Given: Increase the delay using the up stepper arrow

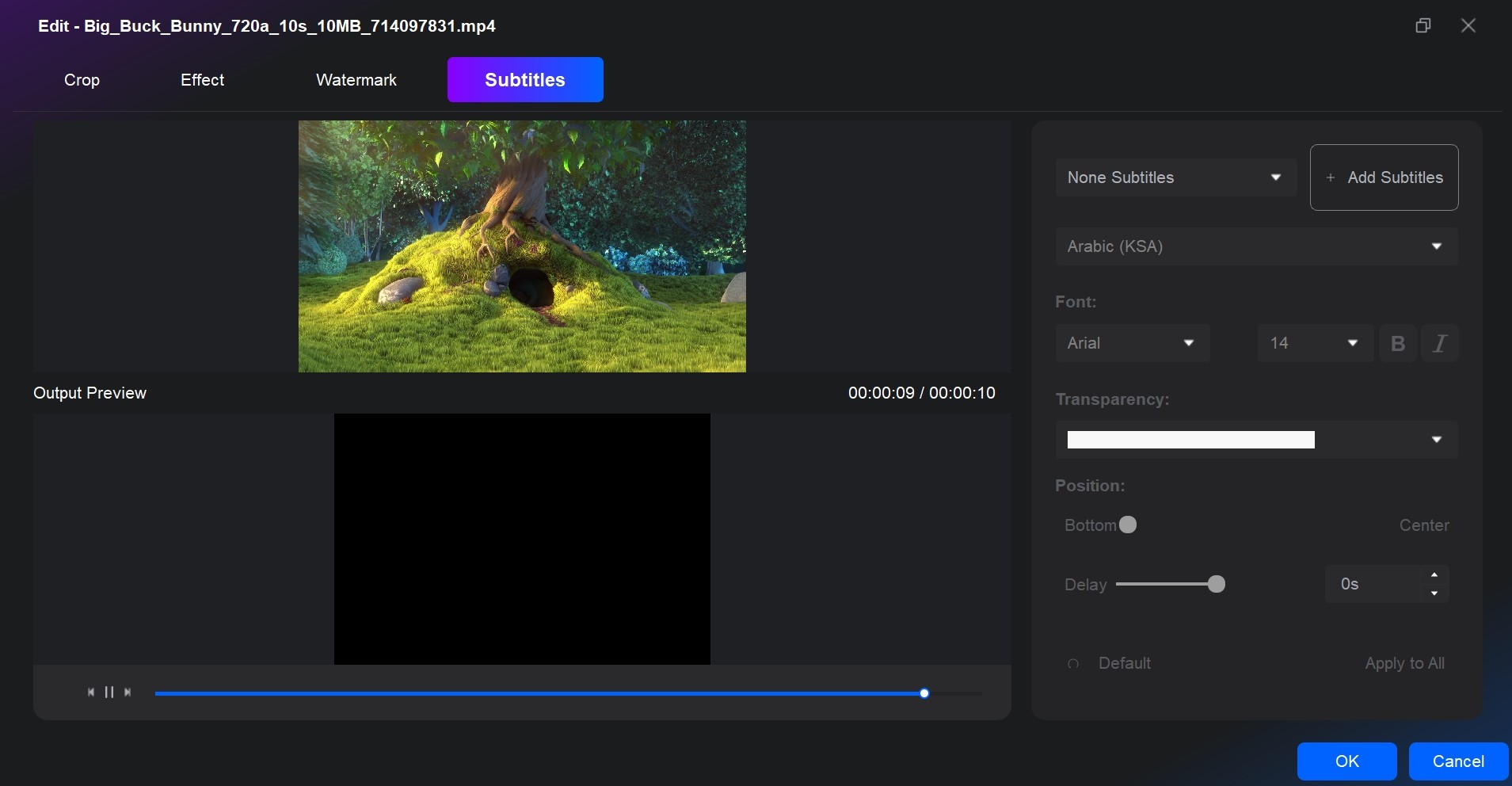Looking at the screenshot, I should click(1432, 575).
